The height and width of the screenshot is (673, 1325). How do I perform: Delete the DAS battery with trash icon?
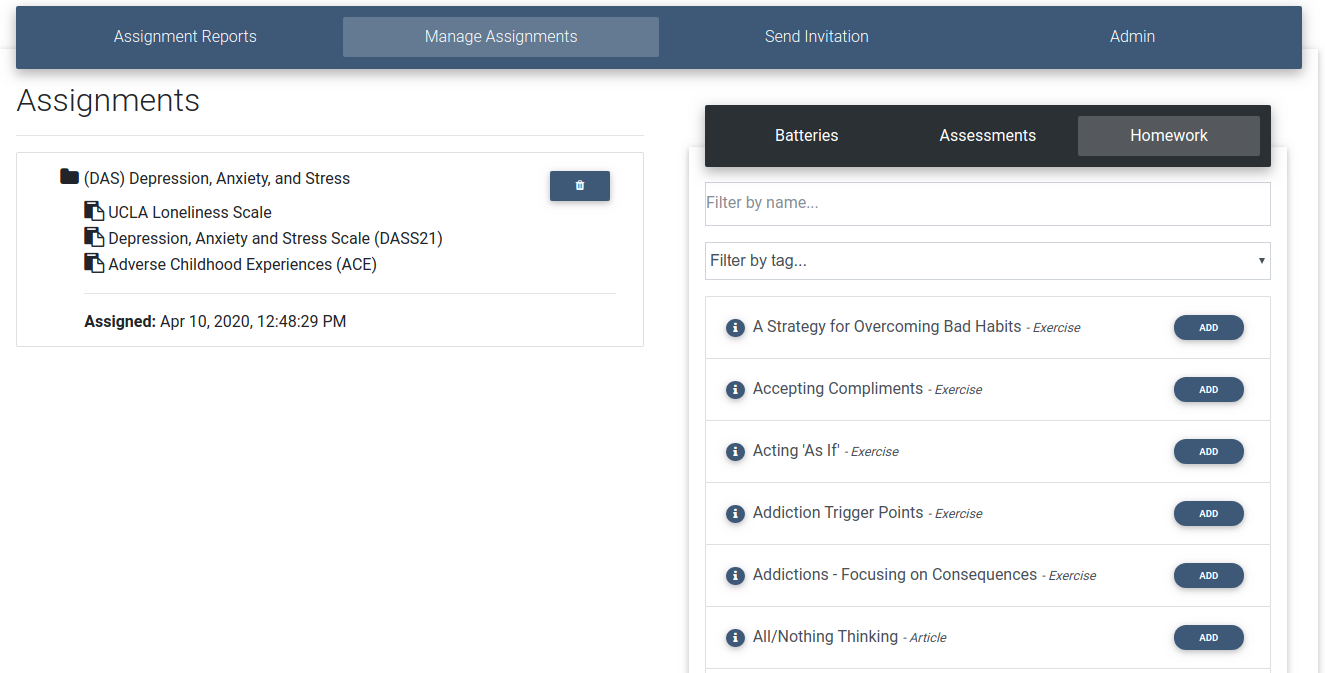(x=580, y=186)
